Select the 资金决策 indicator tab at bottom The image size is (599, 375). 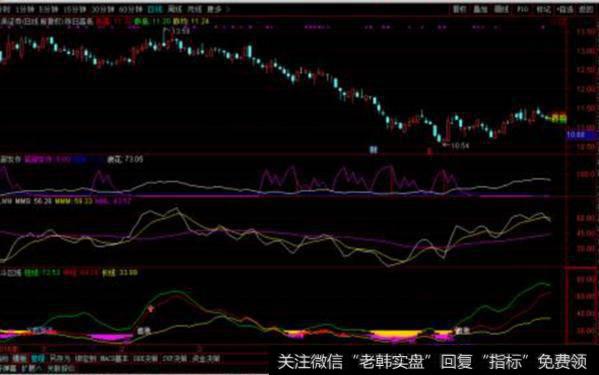click(206, 359)
